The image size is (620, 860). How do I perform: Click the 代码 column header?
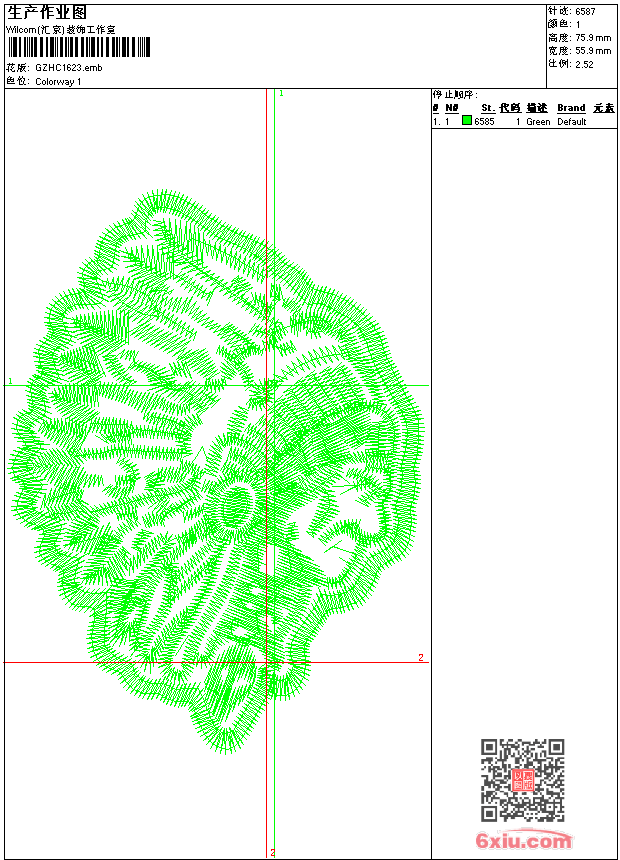coord(510,108)
